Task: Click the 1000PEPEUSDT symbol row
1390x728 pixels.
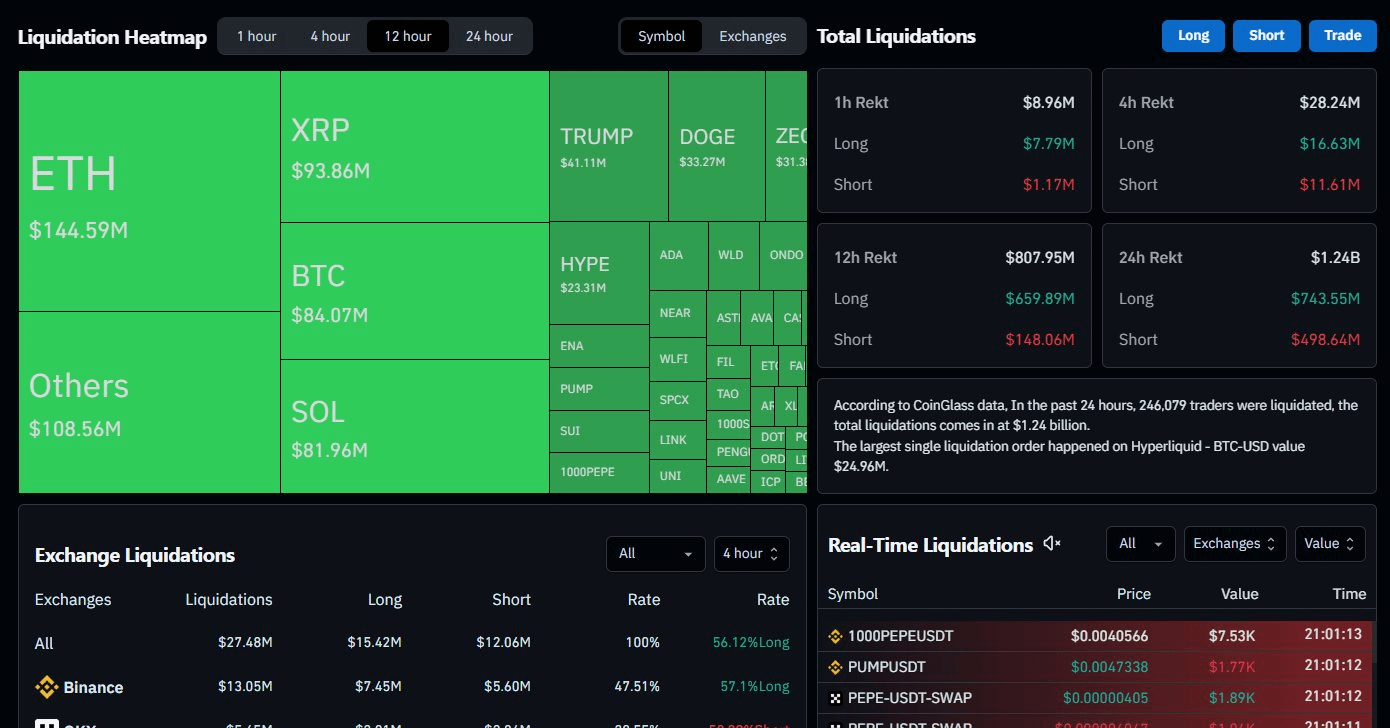Action: 1097,636
